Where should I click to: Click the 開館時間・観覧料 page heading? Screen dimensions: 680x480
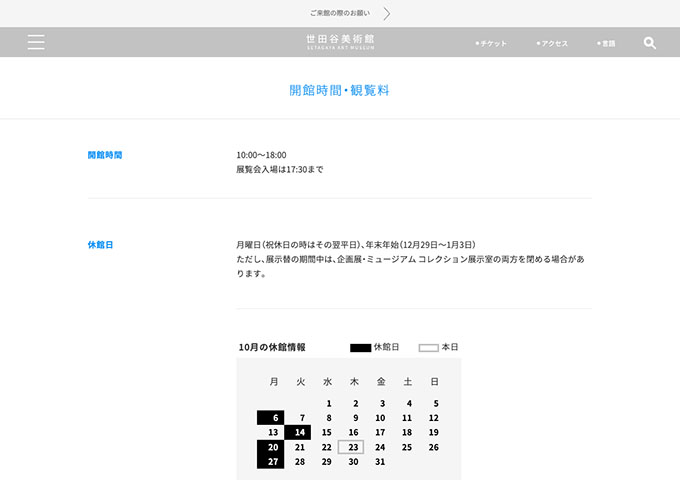(x=339, y=90)
